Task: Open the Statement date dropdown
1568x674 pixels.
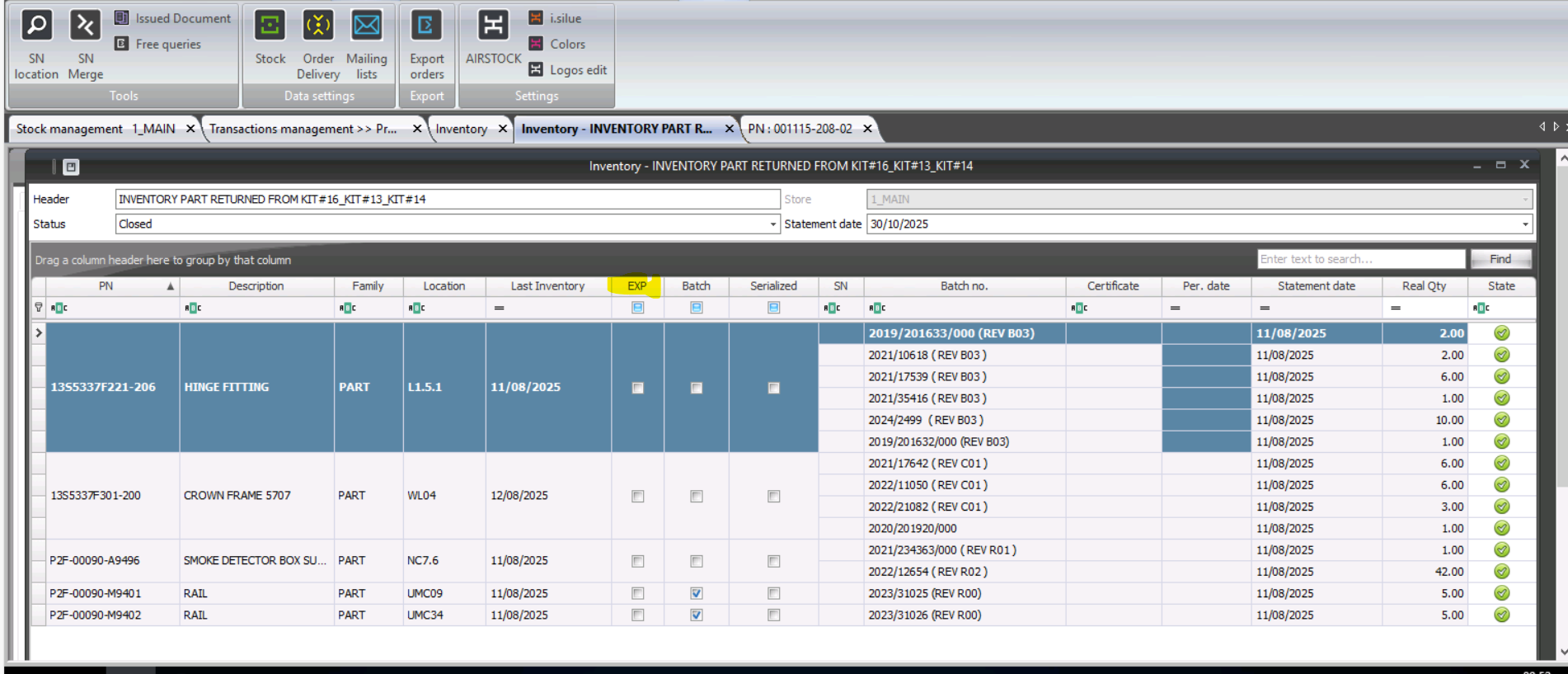Action: 1524,224
